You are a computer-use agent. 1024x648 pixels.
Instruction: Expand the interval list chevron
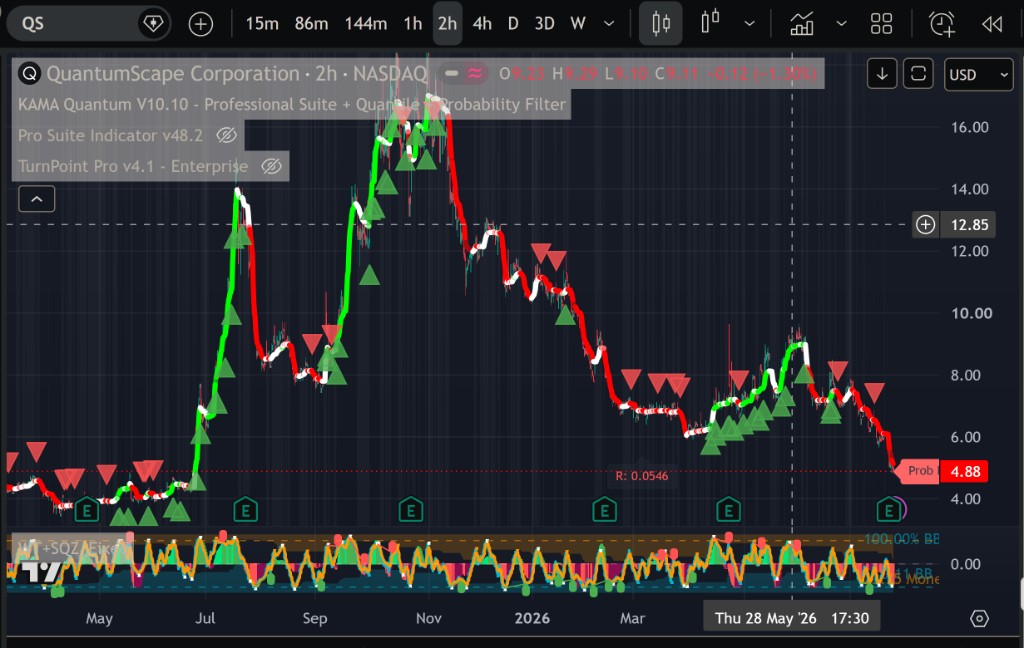[x=609, y=24]
